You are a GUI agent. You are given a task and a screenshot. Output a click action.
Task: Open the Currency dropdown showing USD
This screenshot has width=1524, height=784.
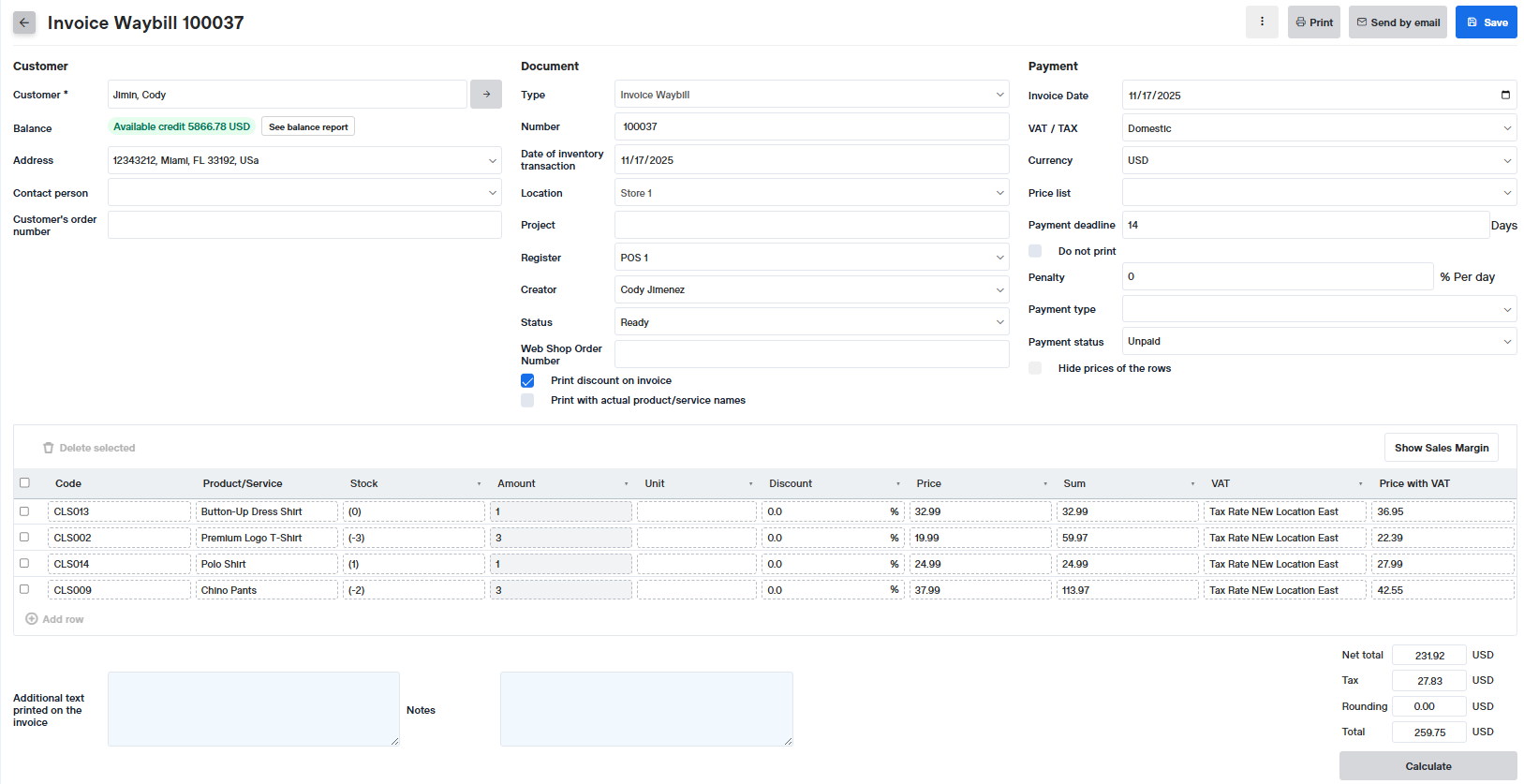pyautogui.click(x=1320, y=160)
